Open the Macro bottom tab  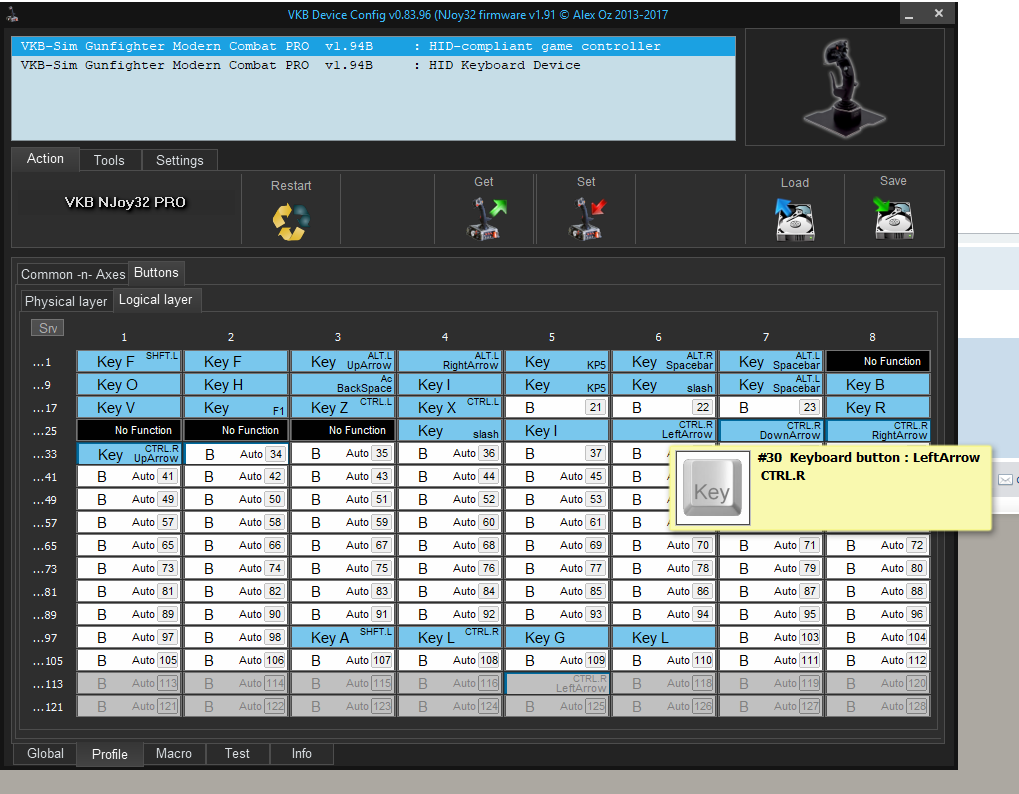174,754
